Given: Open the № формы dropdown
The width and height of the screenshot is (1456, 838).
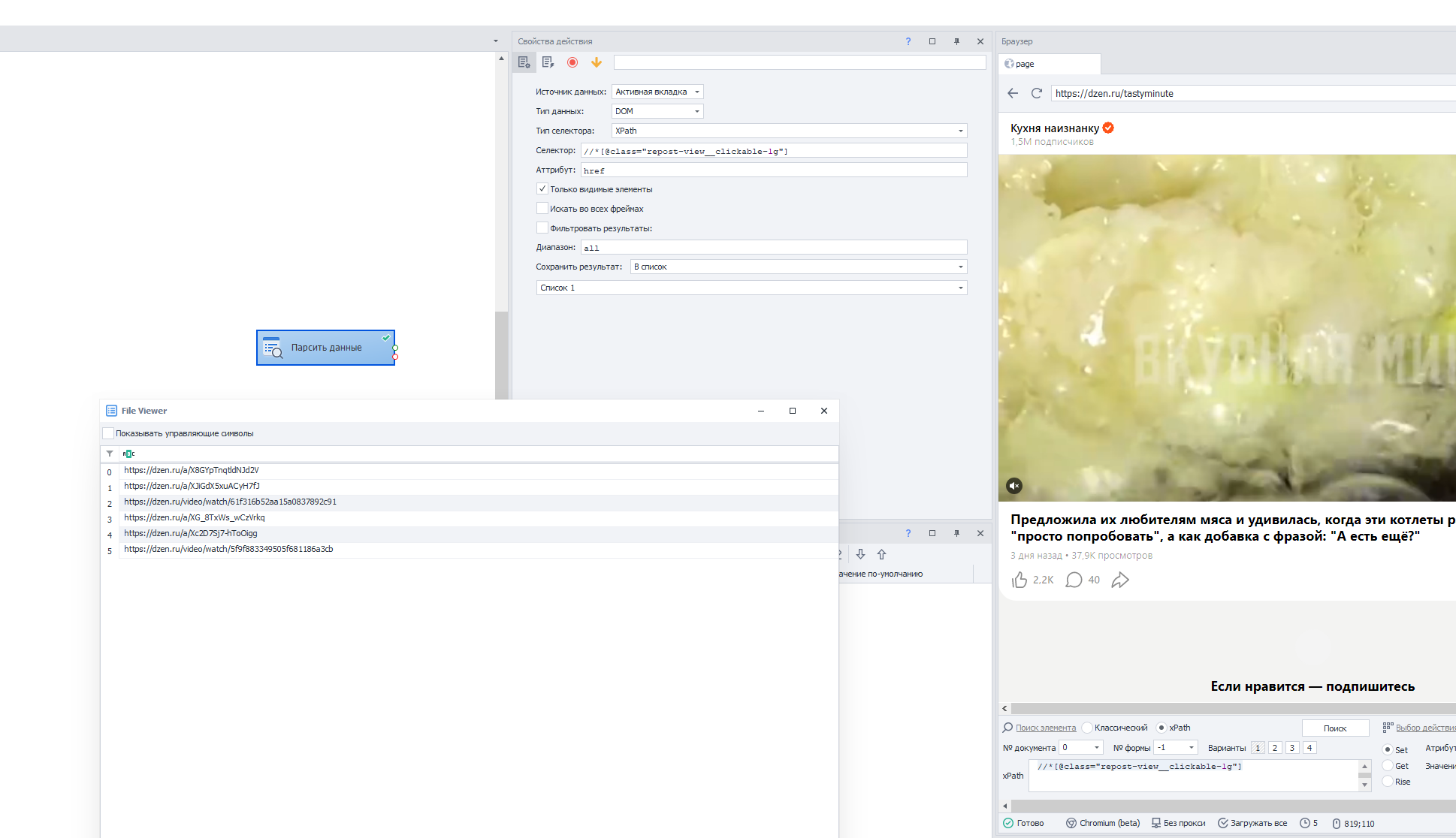Looking at the screenshot, I should coord(1176,748).
